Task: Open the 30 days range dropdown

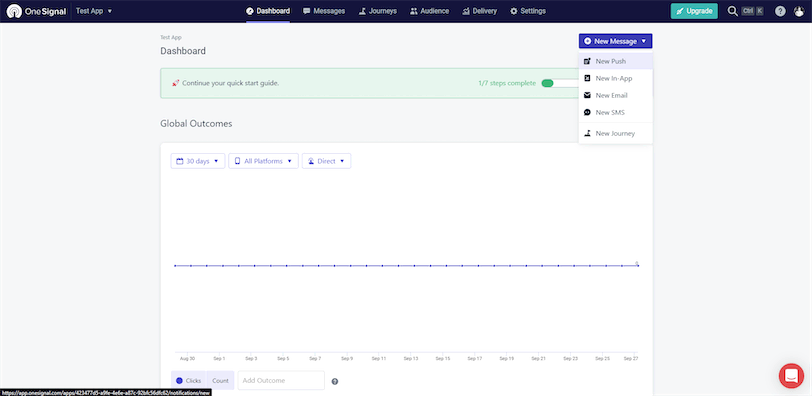Action: (198, 161)
